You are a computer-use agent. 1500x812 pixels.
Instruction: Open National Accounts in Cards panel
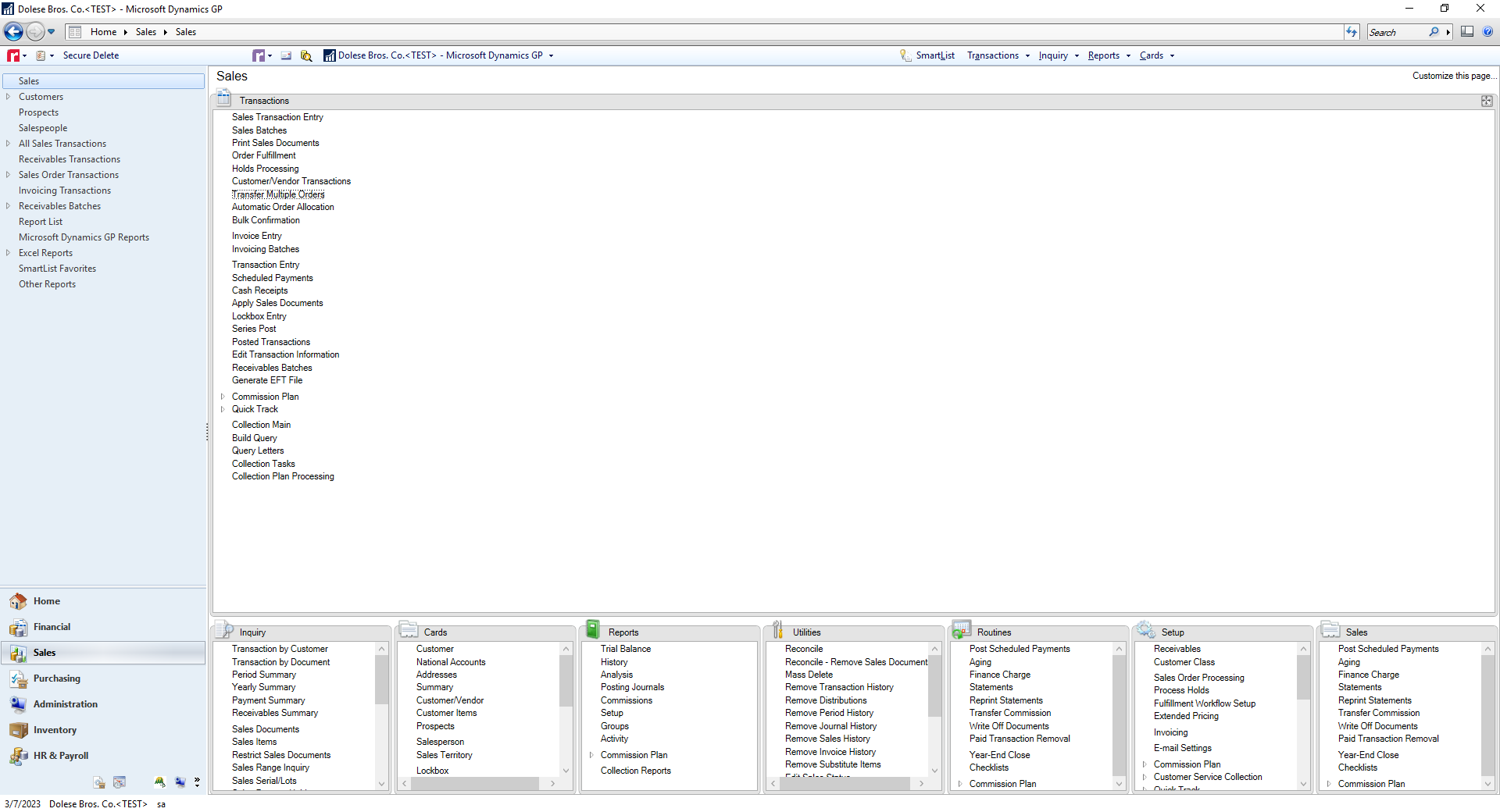[451, 662]
